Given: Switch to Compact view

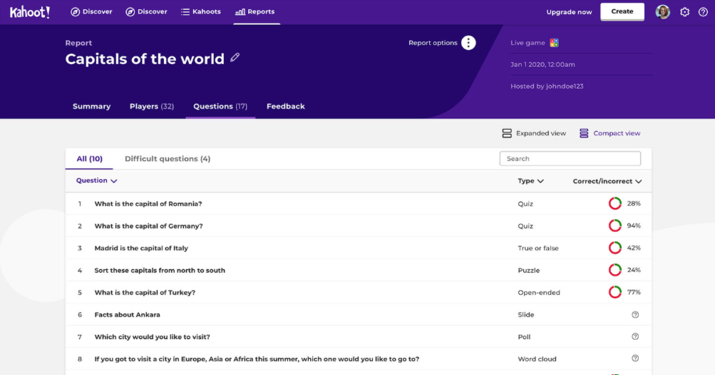Looking at the screenshot, I should (x=610, y=133).
